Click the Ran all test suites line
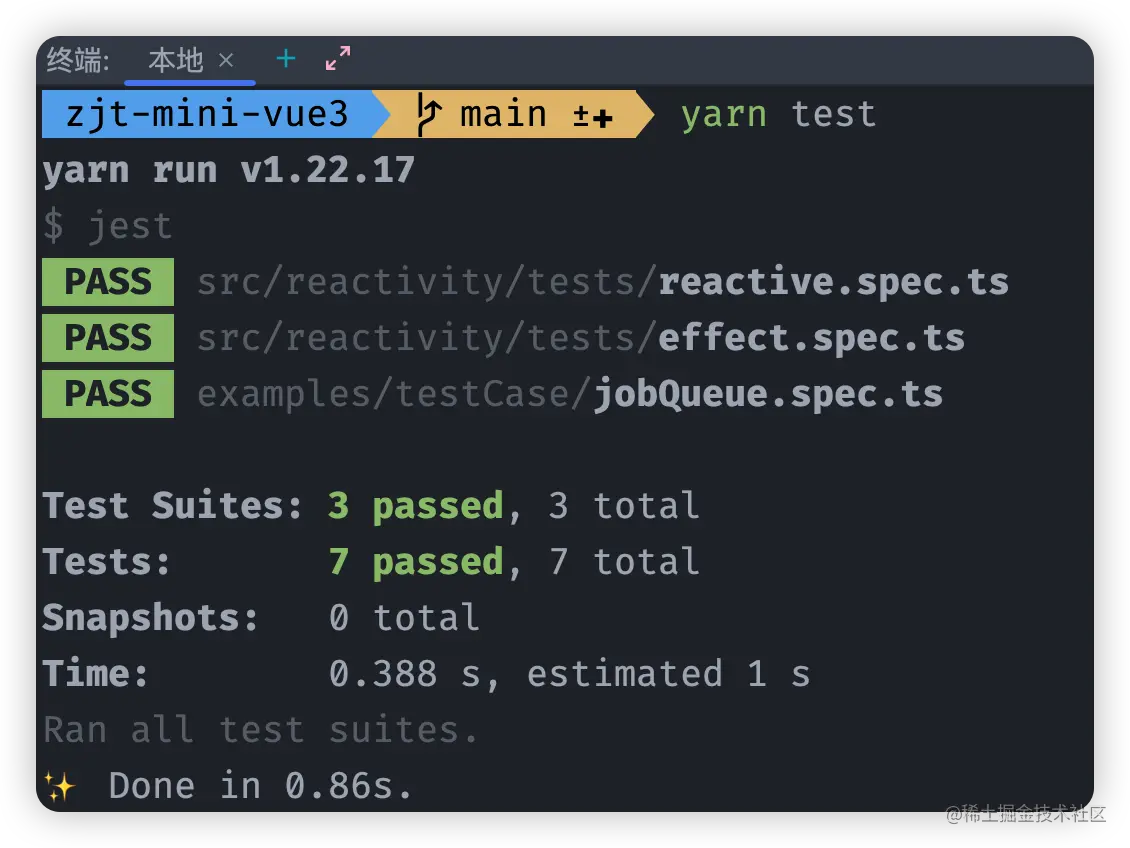1130x848 pixels. pyautogui.click(x=260, y=730)
